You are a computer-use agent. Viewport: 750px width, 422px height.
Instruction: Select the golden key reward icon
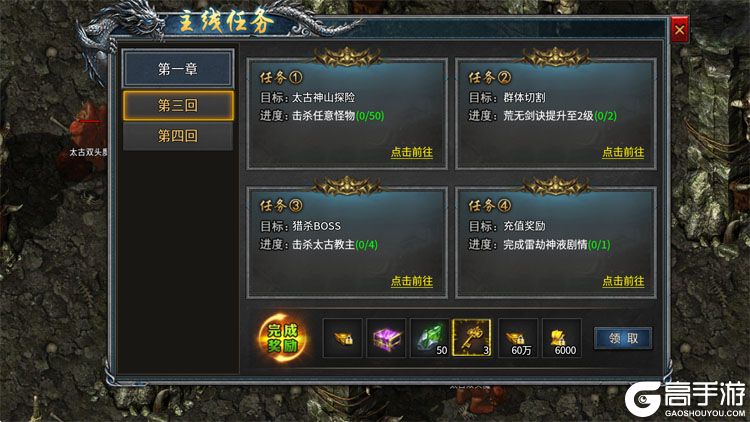pos(472,338)
